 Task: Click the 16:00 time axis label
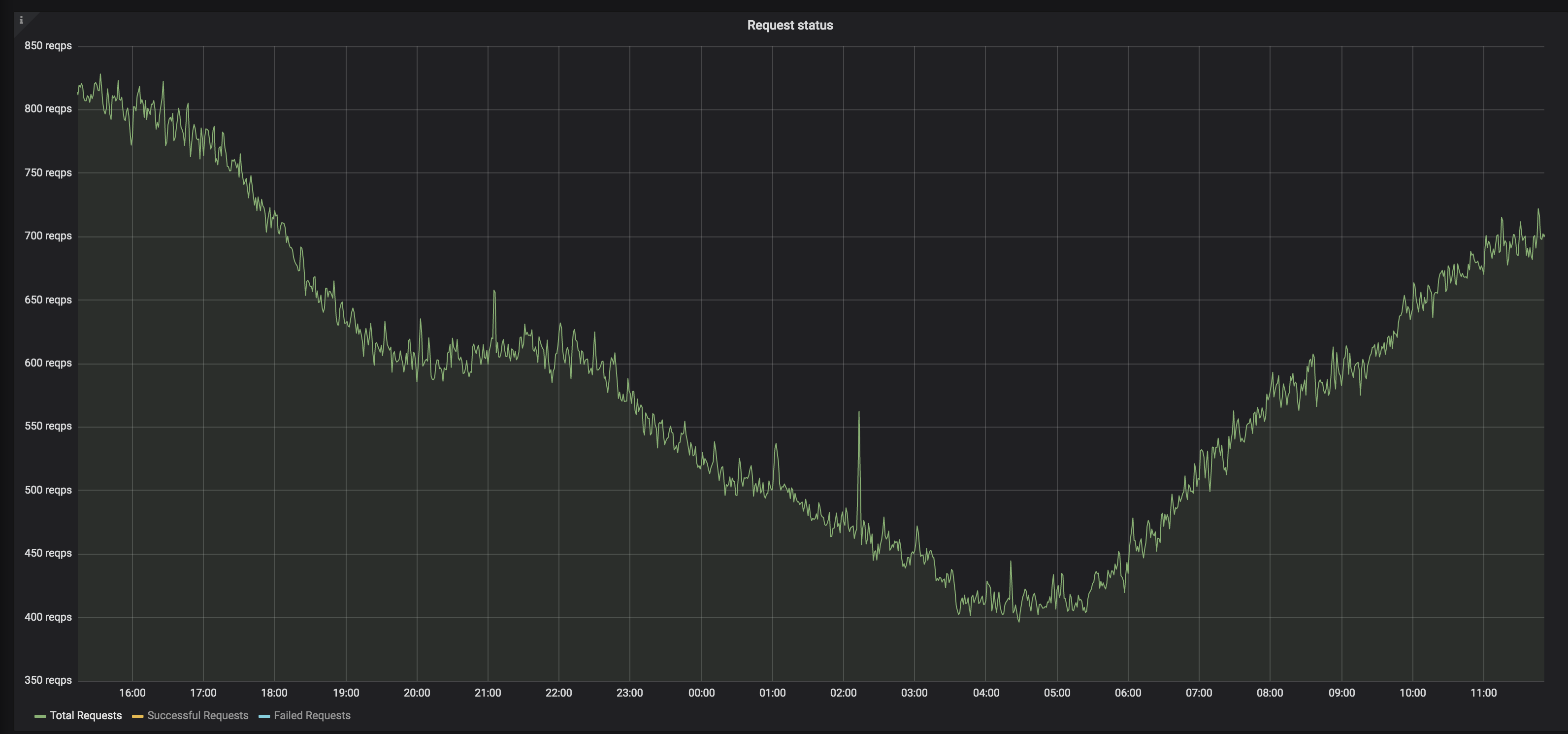pos(132,693)
